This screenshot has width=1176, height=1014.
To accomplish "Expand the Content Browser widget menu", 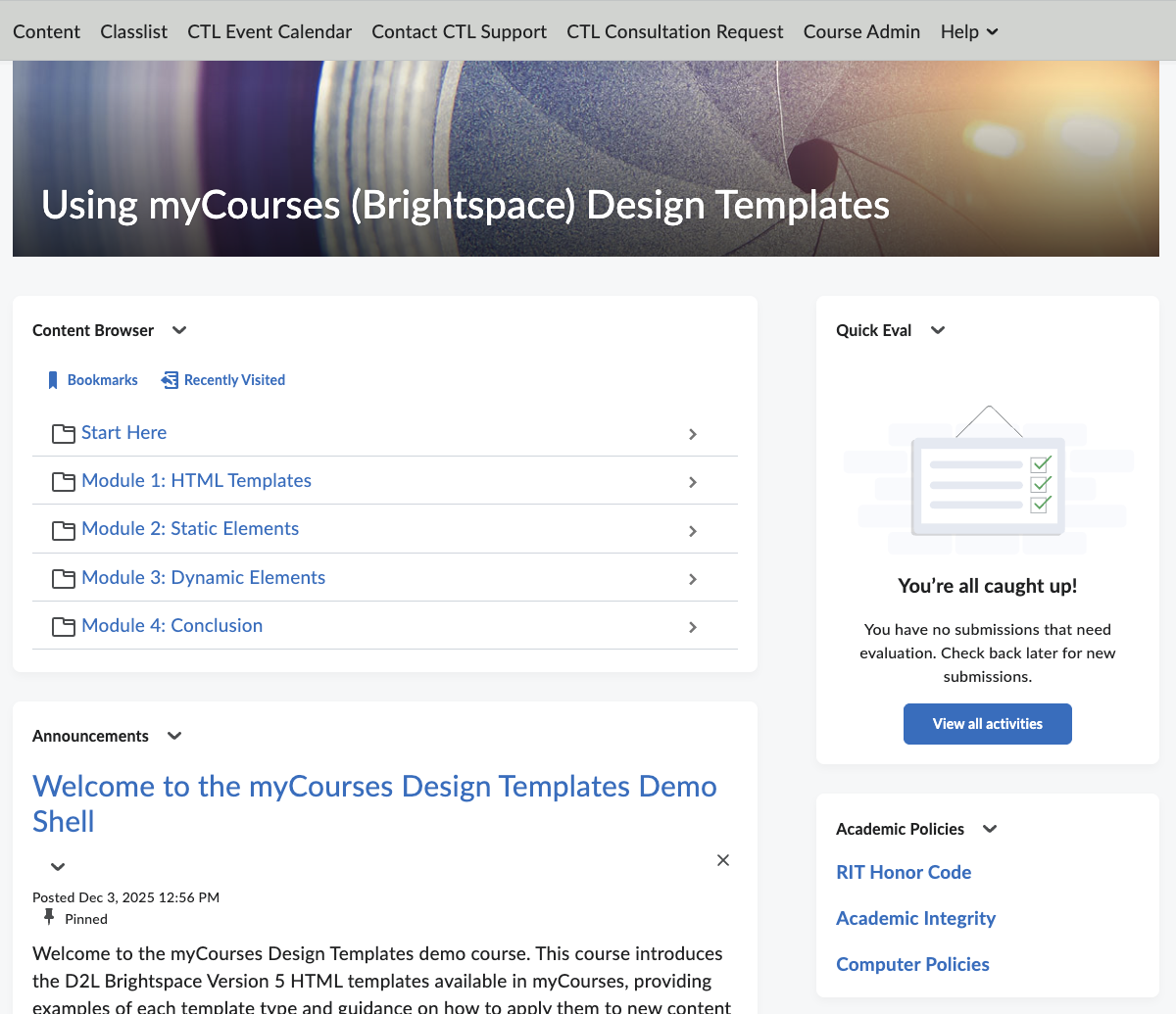I will pyautogui.click(x=179, y=330).
